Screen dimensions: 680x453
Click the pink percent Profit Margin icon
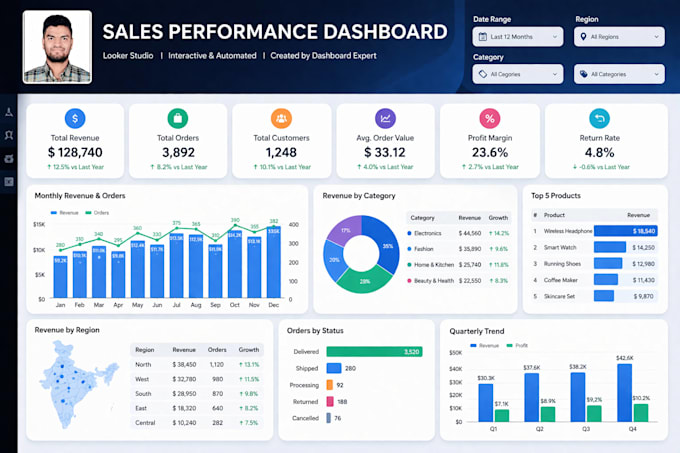(x=490, y=118)
